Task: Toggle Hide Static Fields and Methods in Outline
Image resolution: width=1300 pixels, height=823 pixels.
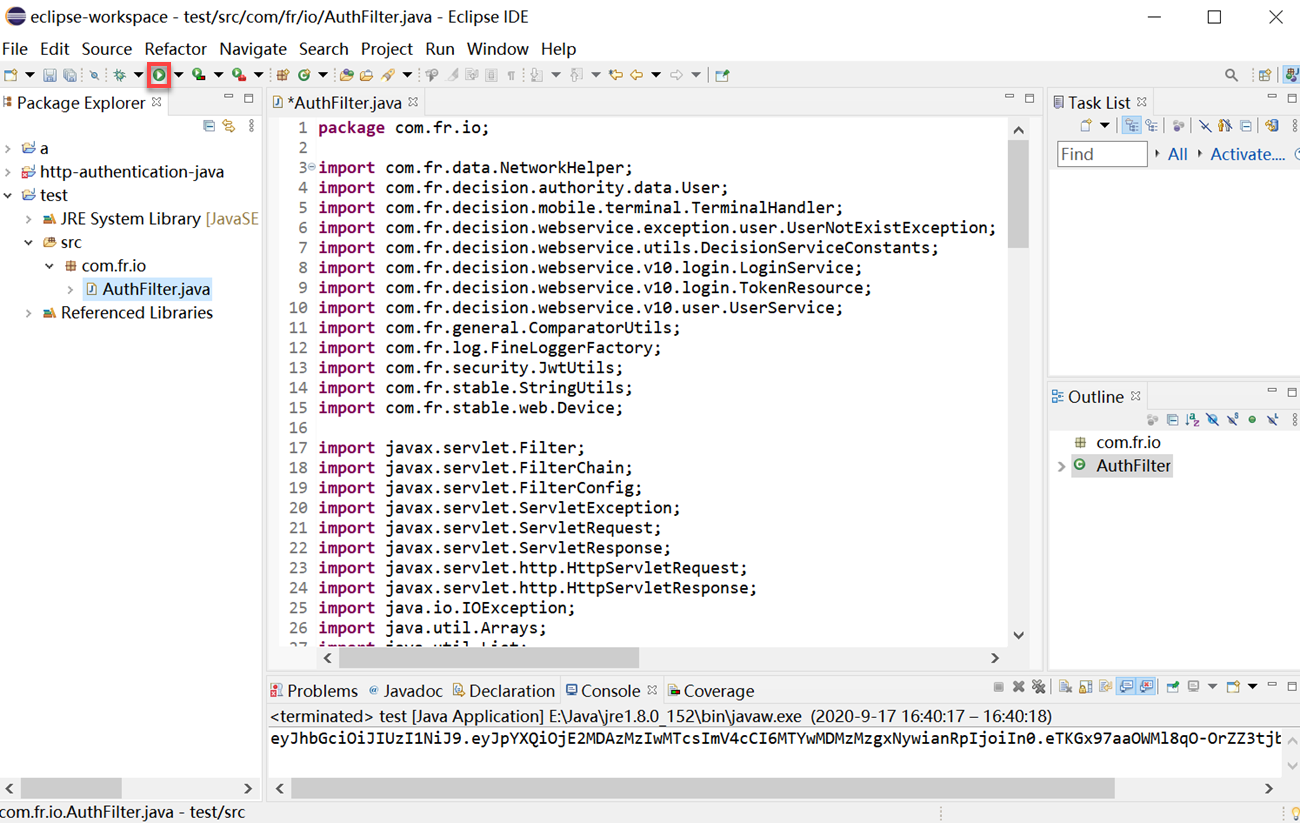Action: [1232, 420]
